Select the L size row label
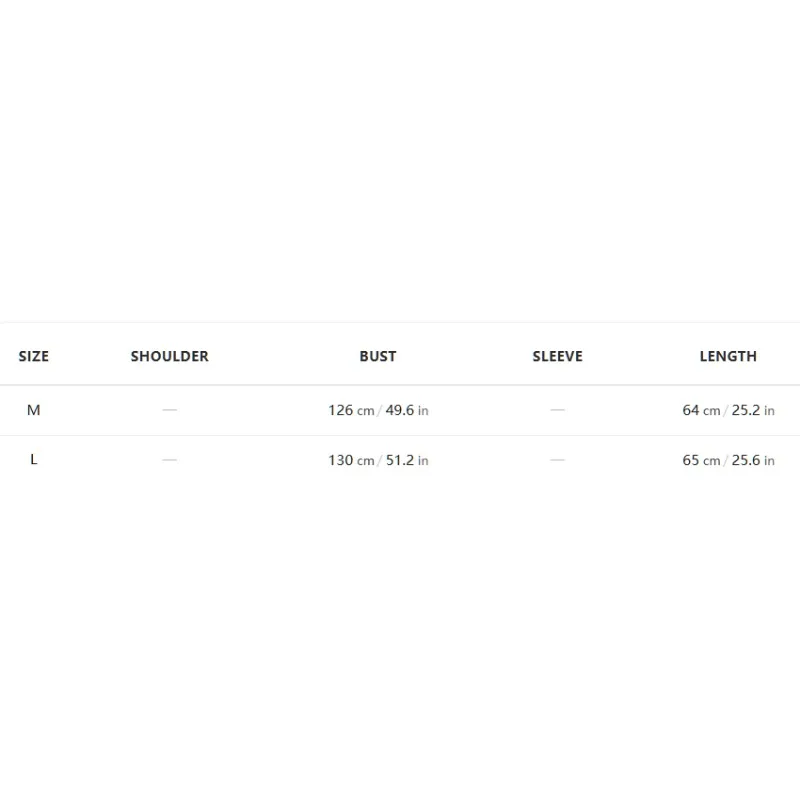This screenshot has width=800, height=800. tap(34, 460)
